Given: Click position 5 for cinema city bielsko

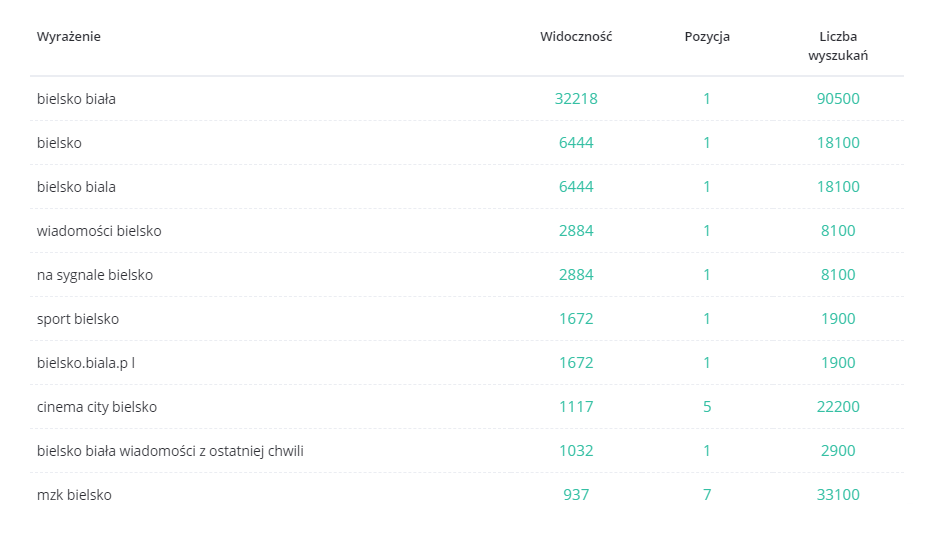Looking at the screenshot, I should 707,407.
